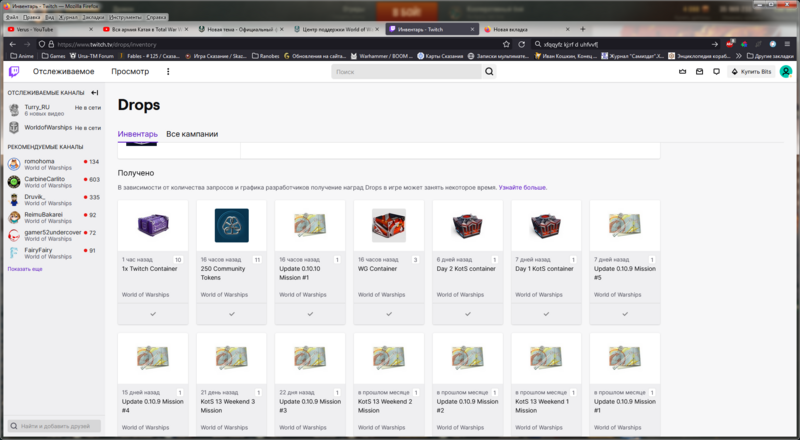Click the Day 1 KotS container image
Image resolution: width=800 pixels, height=440 pixels.
(x=546, y=225)
